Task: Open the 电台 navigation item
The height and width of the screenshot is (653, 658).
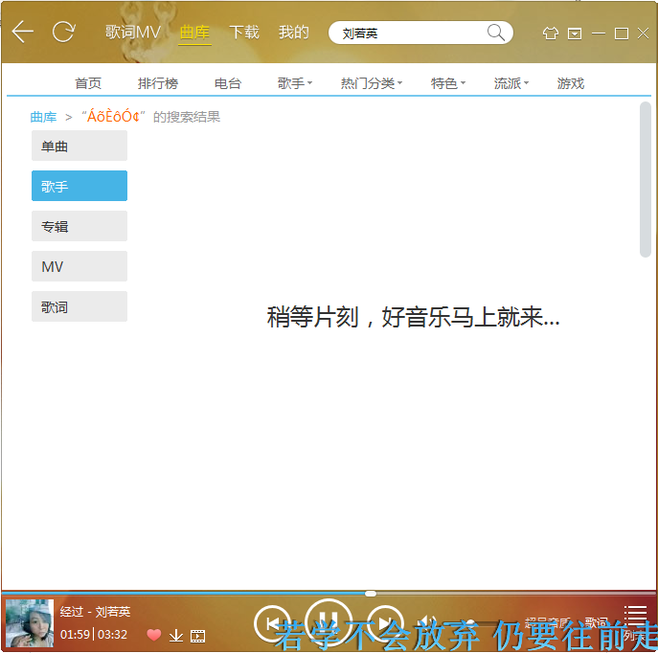Action: (228, 83)
